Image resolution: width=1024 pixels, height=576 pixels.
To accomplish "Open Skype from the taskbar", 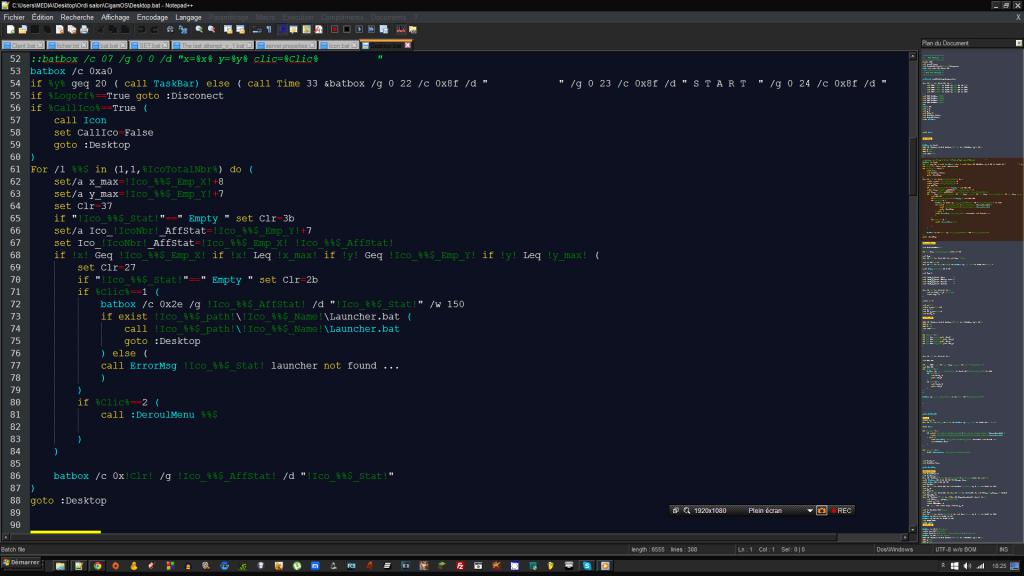I will click(x=586, y=566).
